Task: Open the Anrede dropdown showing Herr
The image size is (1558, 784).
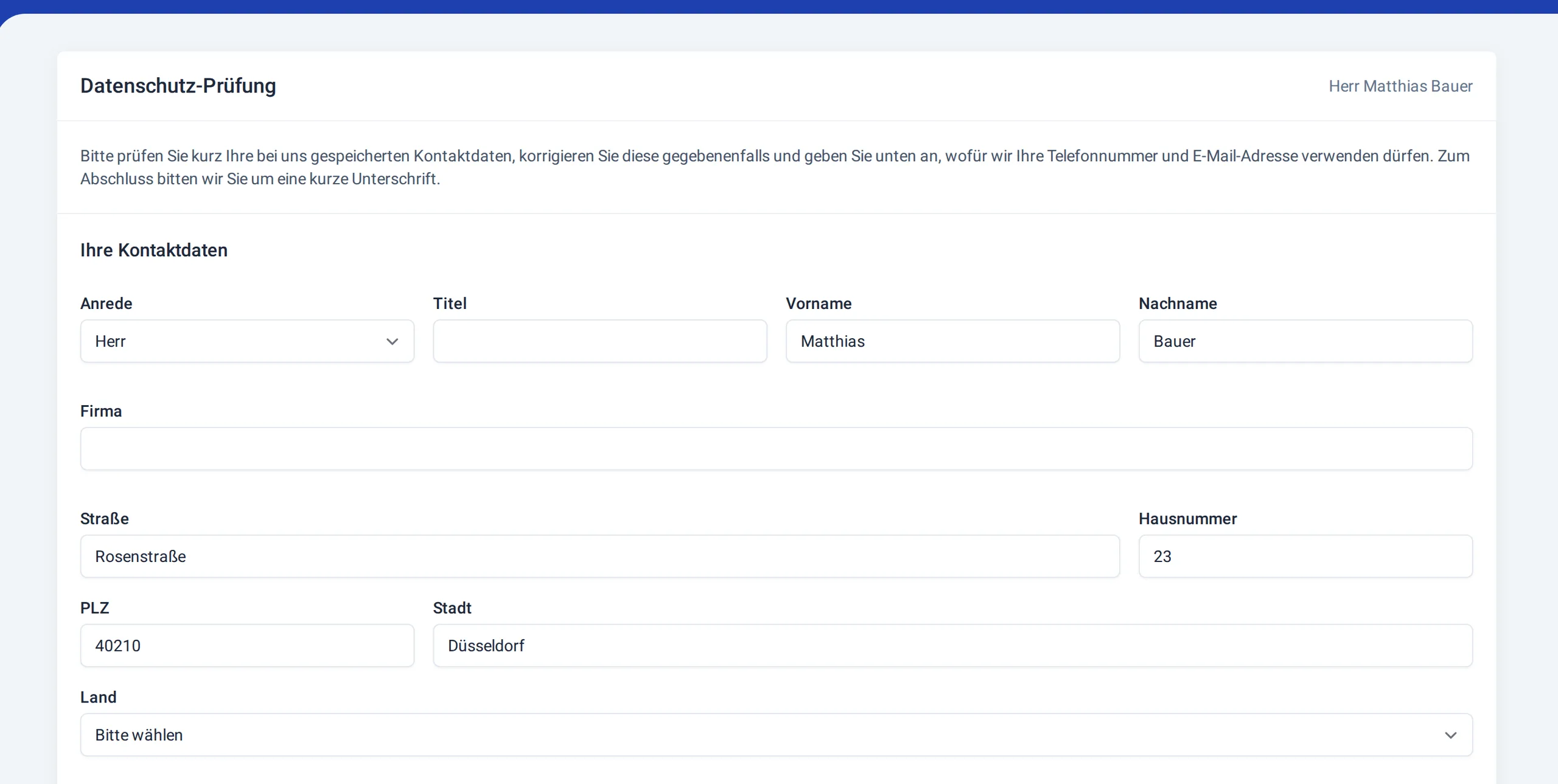Action: click(247, 341)
